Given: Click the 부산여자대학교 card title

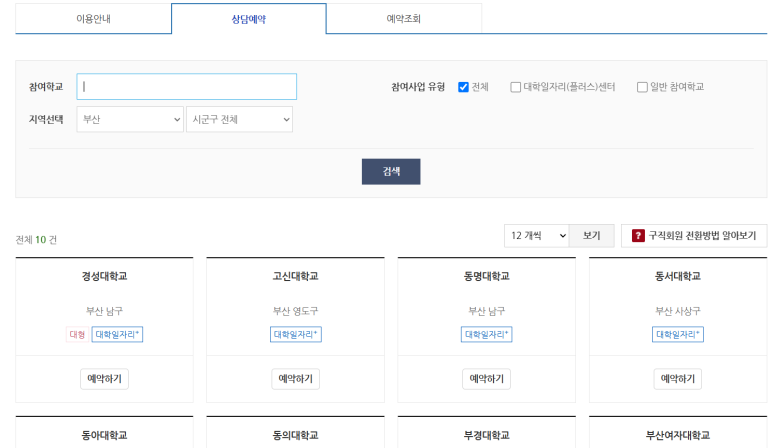Looking at the screenshot, I should click(x=678, y=435).
